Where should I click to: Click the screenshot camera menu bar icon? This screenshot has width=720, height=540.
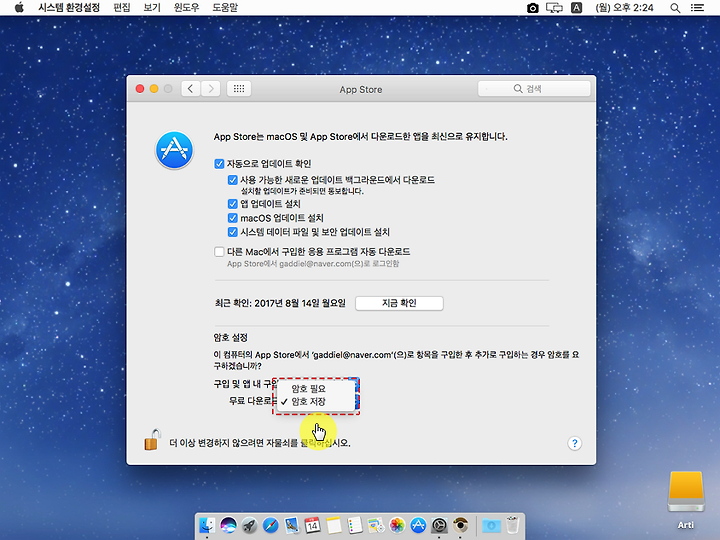533,8
